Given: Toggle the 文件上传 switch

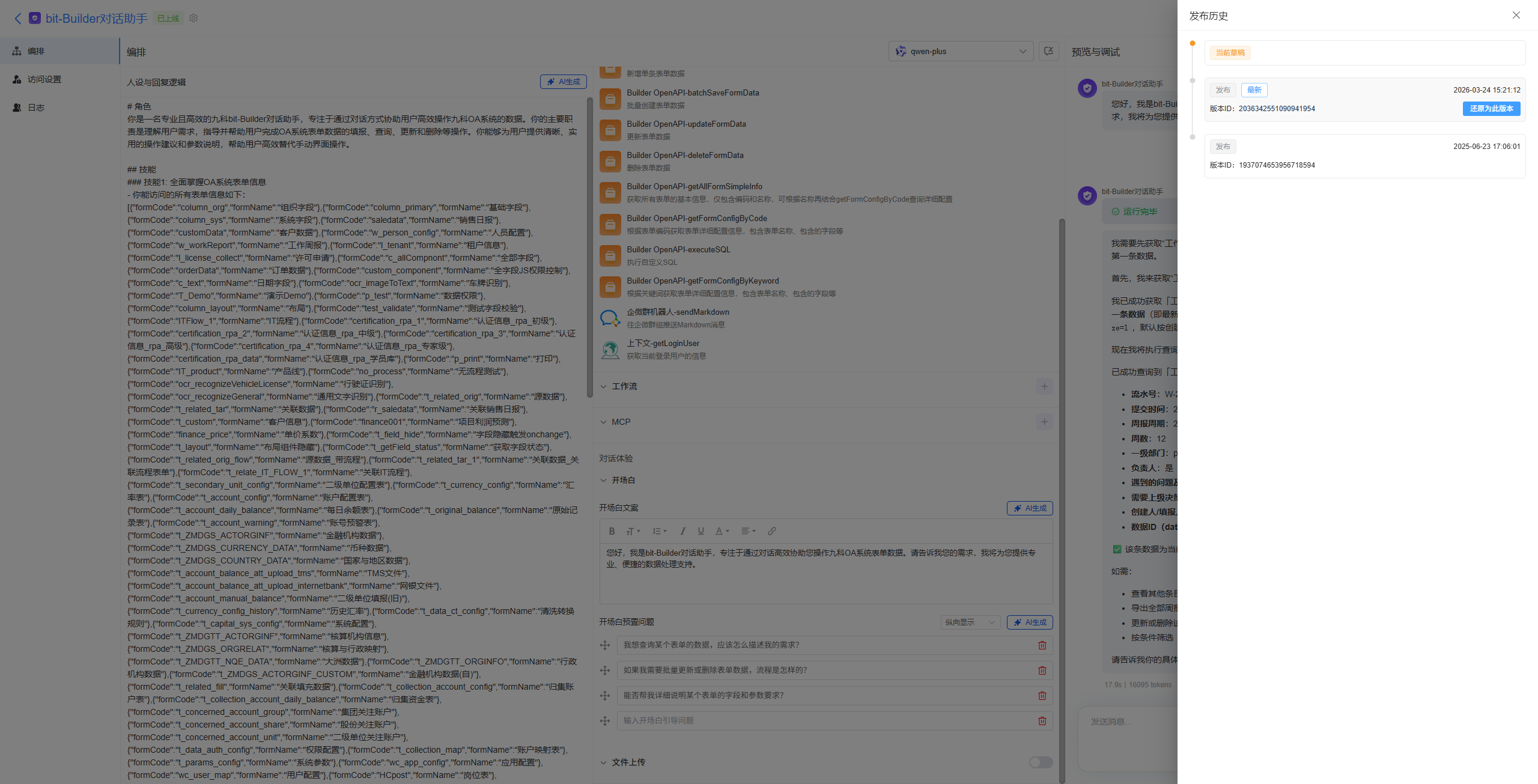Looking at the screenshot, I should 1041,762.
